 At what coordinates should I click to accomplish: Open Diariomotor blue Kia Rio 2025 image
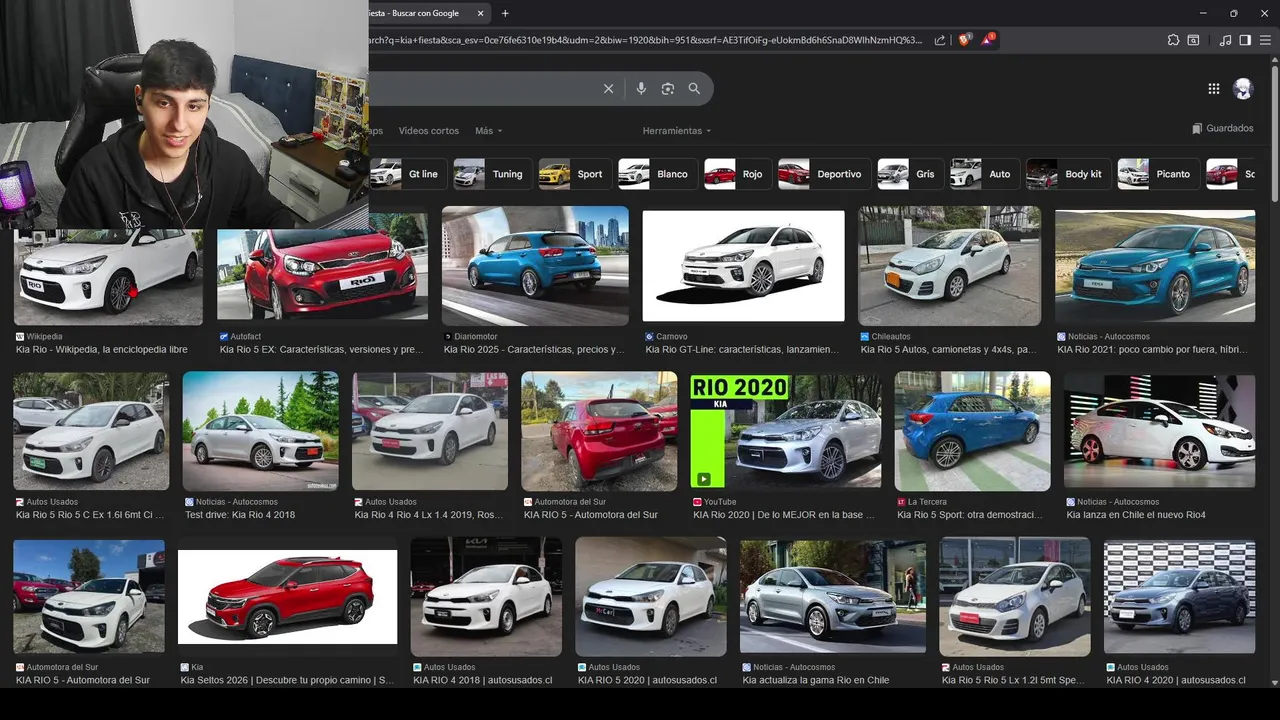tap(535, 266)
